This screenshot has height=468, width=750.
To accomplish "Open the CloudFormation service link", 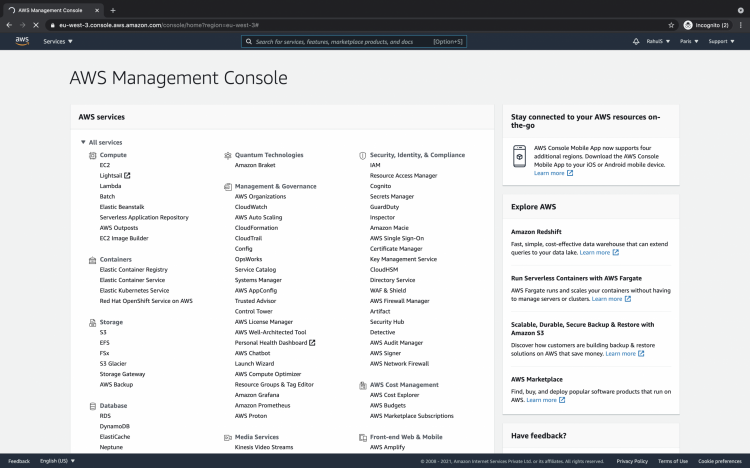I will point(256,228).
